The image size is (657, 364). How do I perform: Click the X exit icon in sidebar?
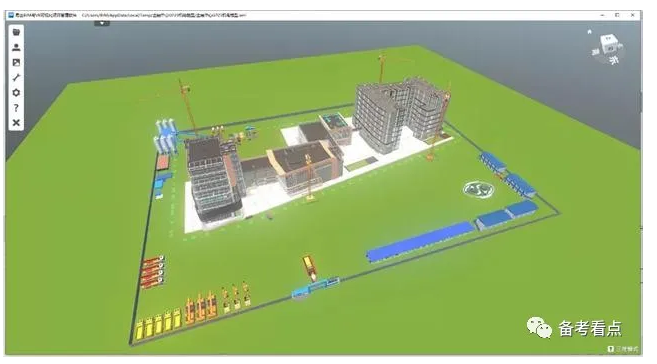click(16, 123)
